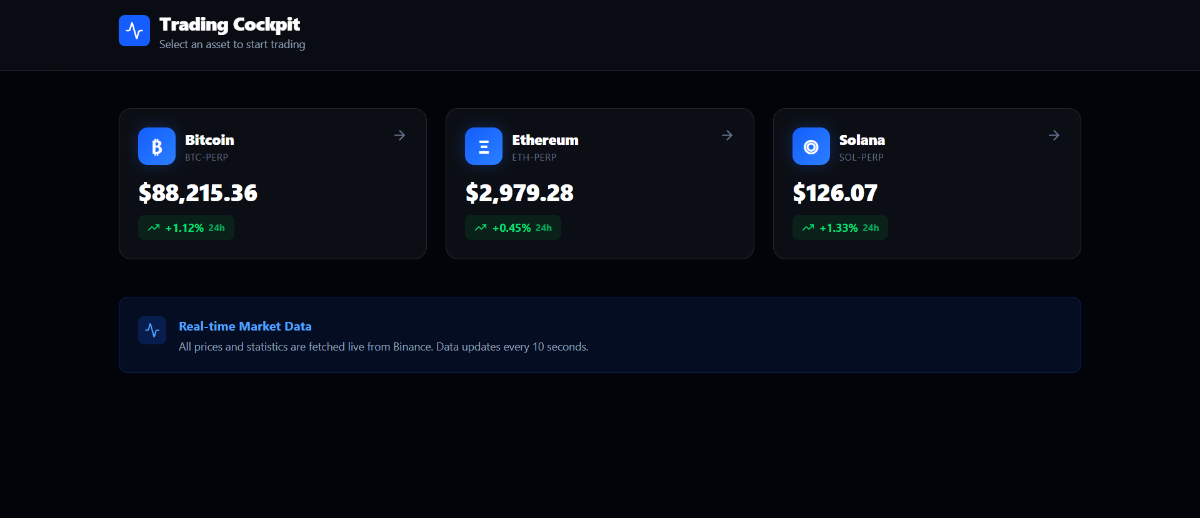The height and width of the screenshot is (518, 1200).
Task: Click the Bitcoin coin icon
Action: (157, 146)
